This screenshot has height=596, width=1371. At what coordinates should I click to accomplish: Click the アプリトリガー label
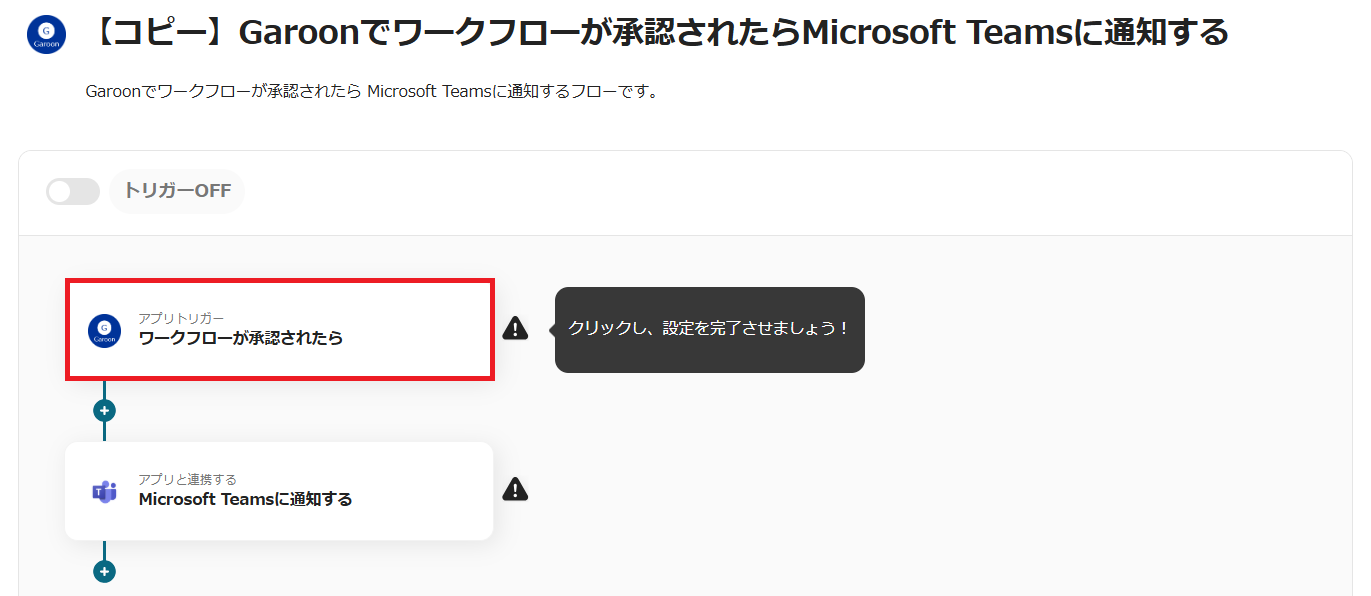click(181, 318)
